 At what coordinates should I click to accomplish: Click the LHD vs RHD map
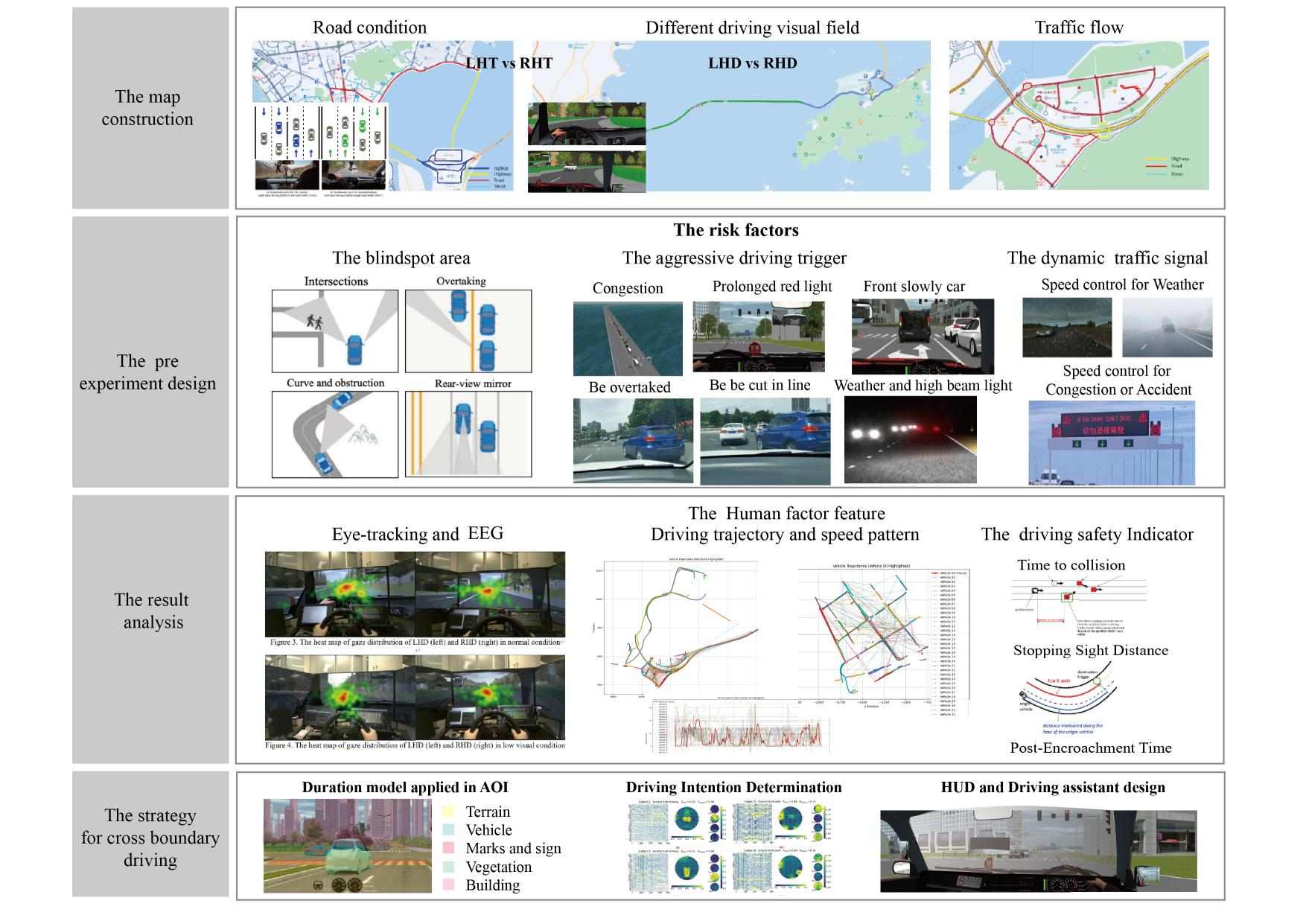730,116
